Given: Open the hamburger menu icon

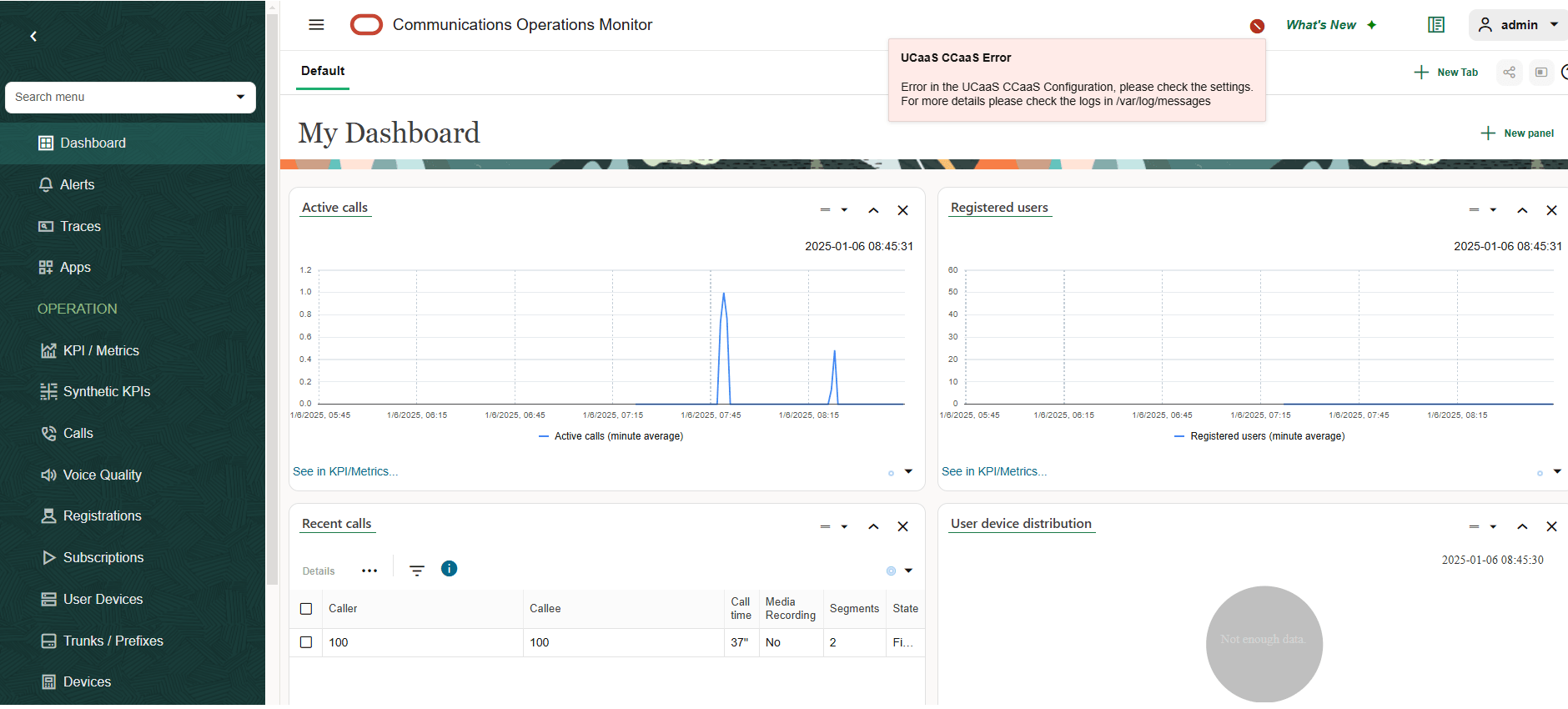Looking at the screenshot, I should click(x=316, y=25).
